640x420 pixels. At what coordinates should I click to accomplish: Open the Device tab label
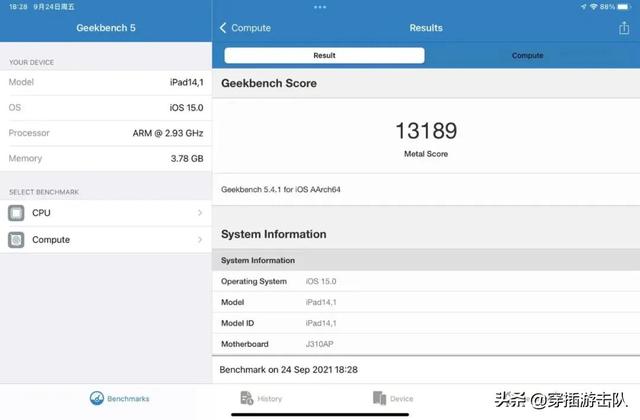[x=402, y=399]
